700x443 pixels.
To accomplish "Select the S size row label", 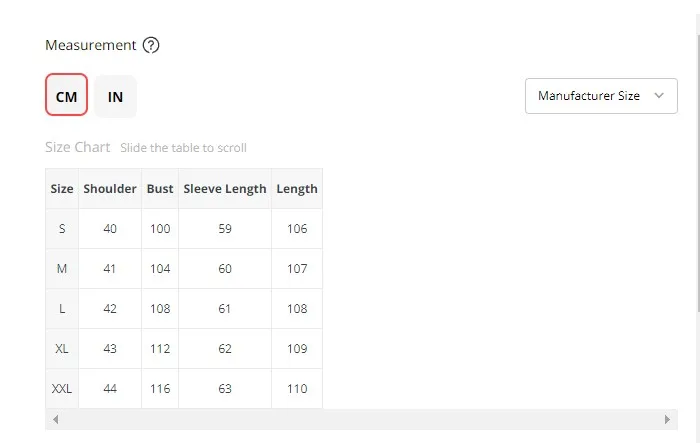I will (x=62, y=229).
